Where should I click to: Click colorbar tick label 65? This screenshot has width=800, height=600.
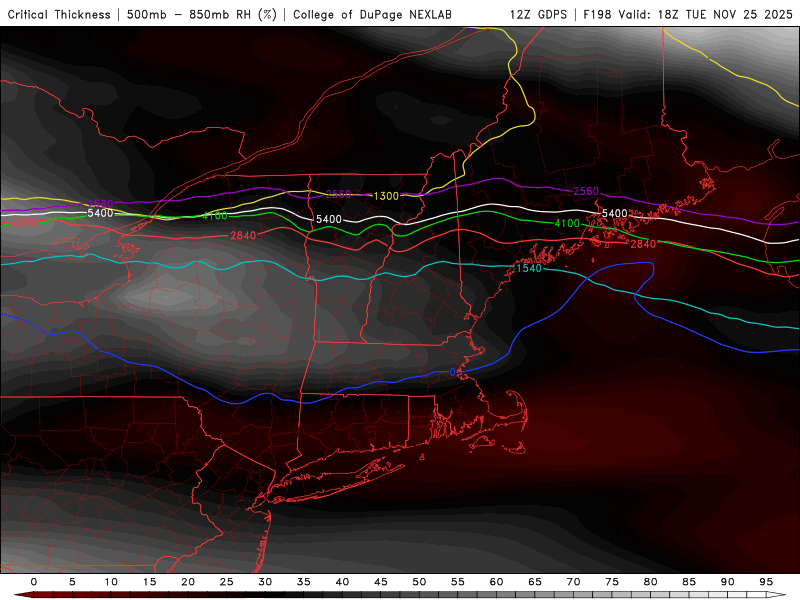(x=535, y=582)
